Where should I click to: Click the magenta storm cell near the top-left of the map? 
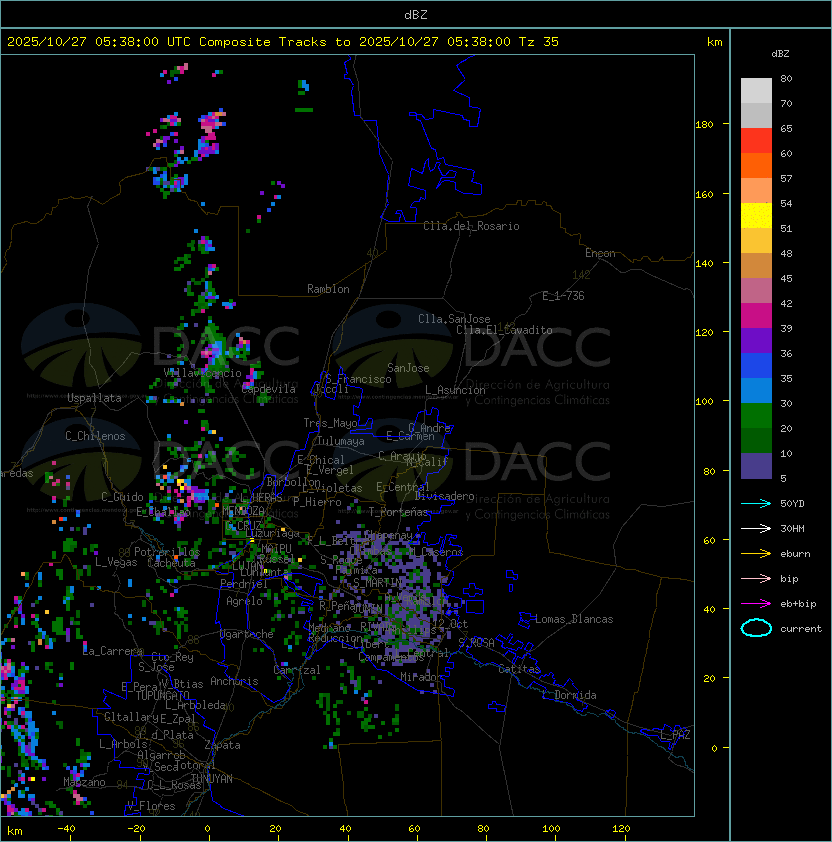click(211, 134)
